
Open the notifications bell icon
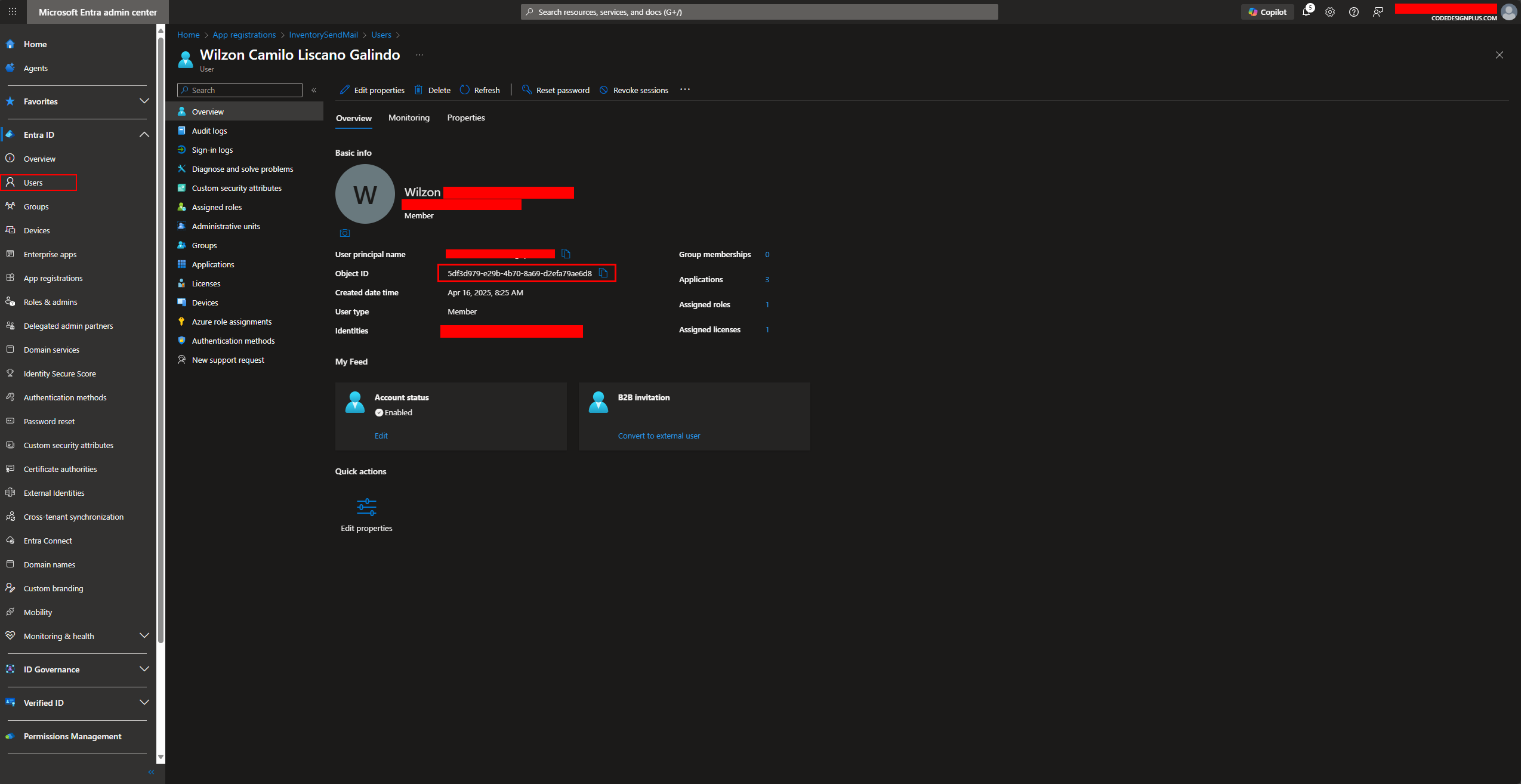point(1306,12)
